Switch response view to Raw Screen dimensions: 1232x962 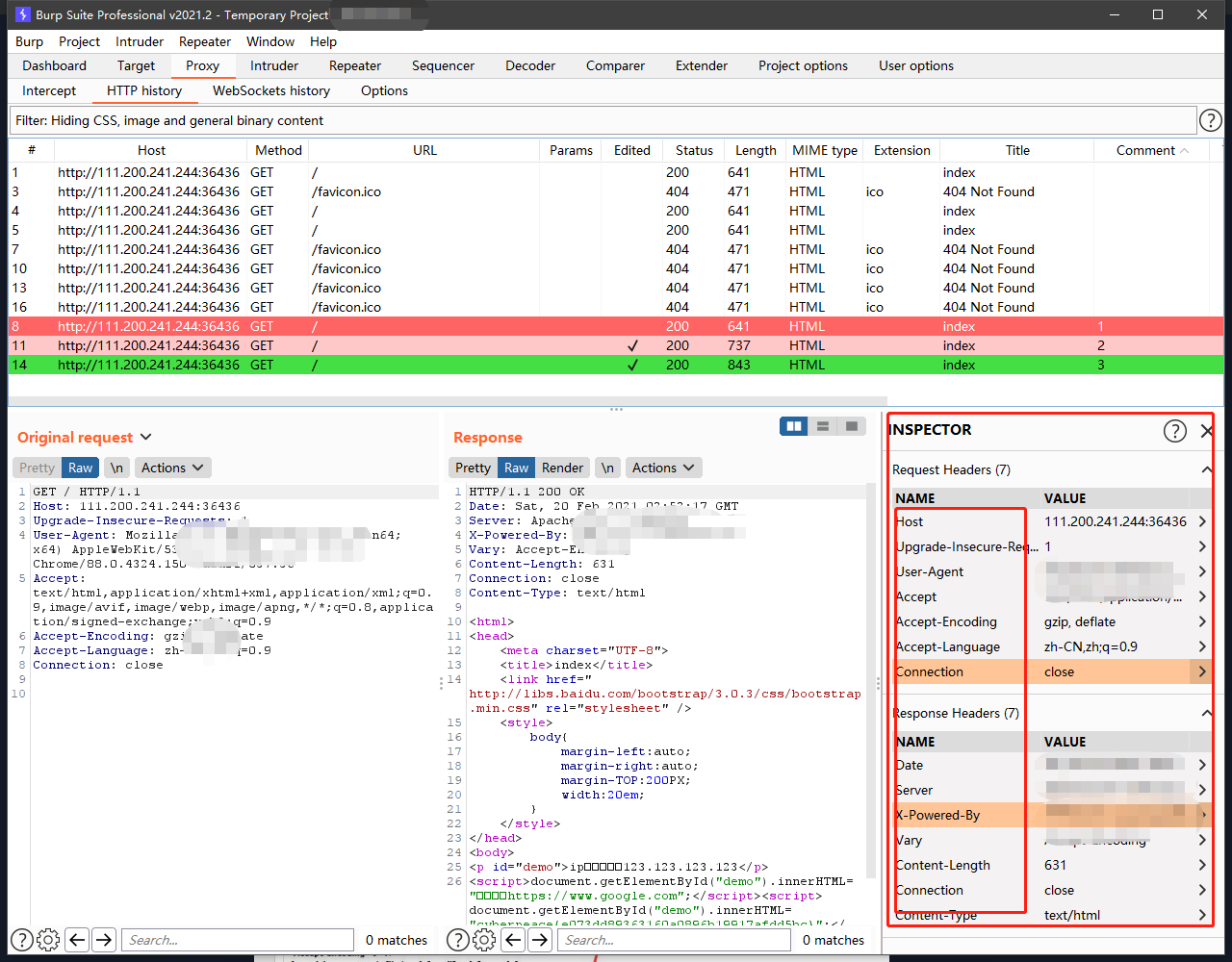point(516,468)
